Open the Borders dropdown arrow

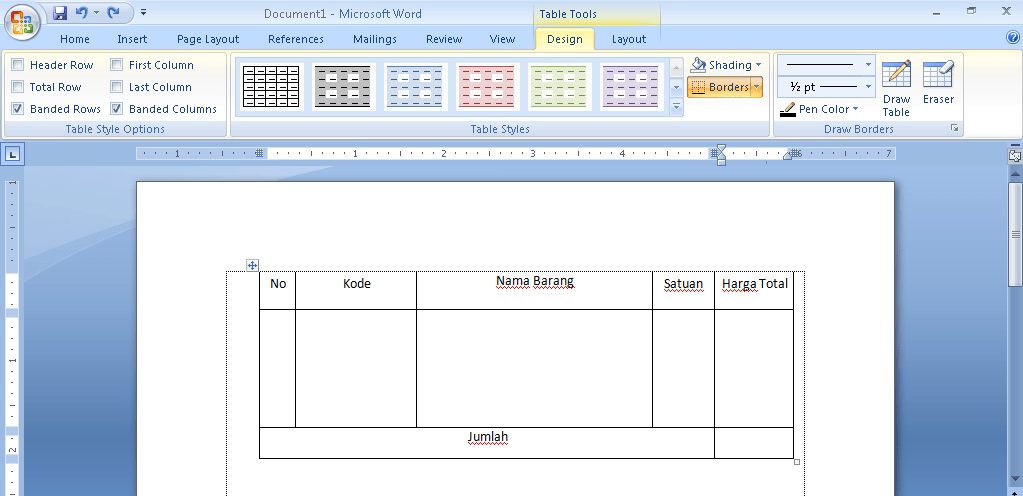pyautogui.click(x=757, y=87)
